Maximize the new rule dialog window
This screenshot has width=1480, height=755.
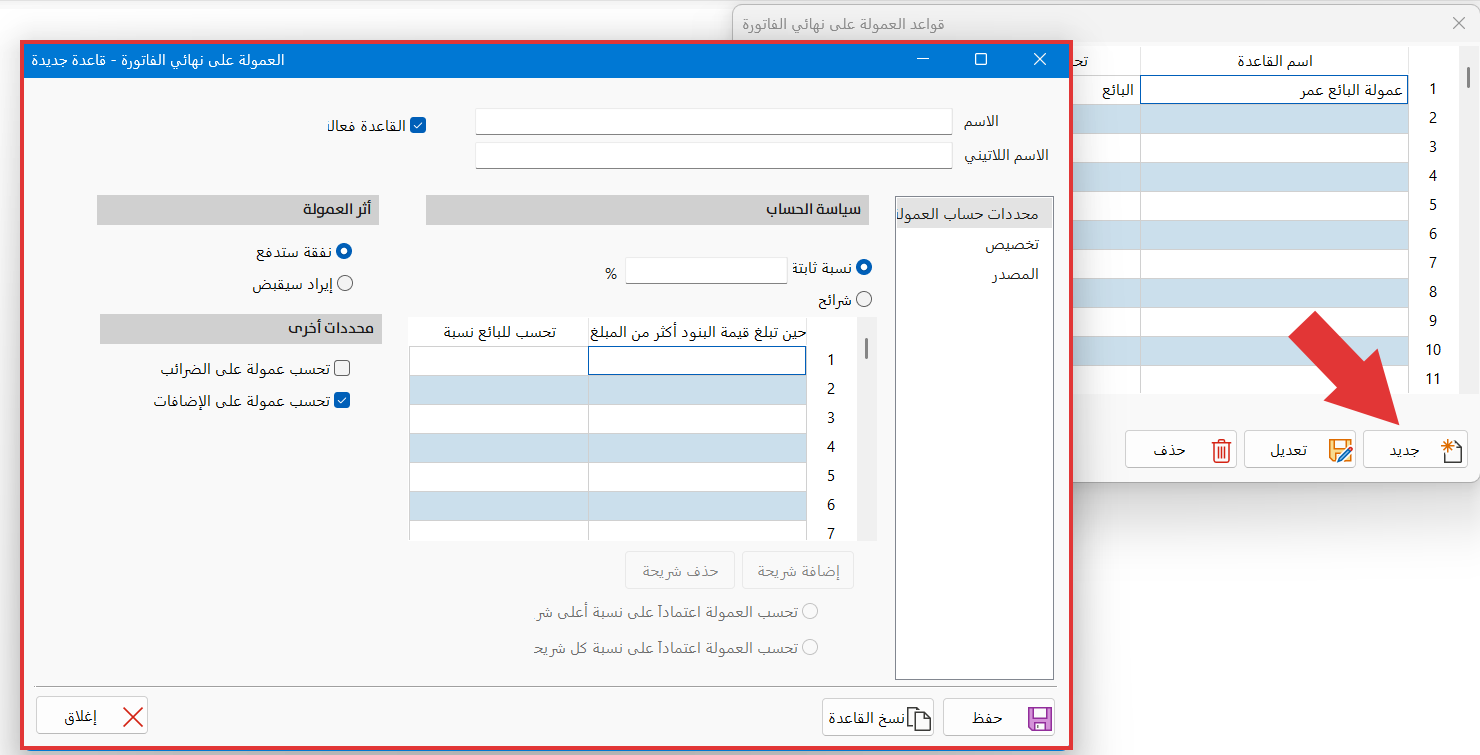click(x=981, y=60)
